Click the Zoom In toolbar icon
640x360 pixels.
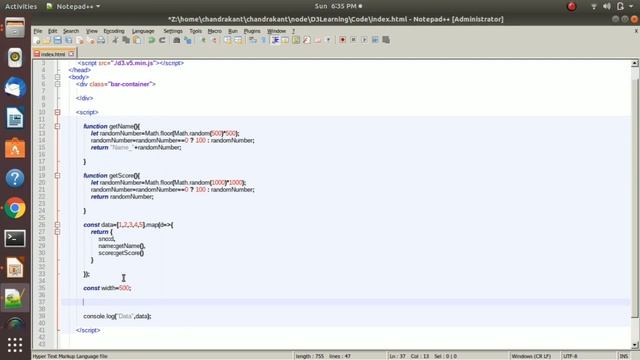click(203, 40)
